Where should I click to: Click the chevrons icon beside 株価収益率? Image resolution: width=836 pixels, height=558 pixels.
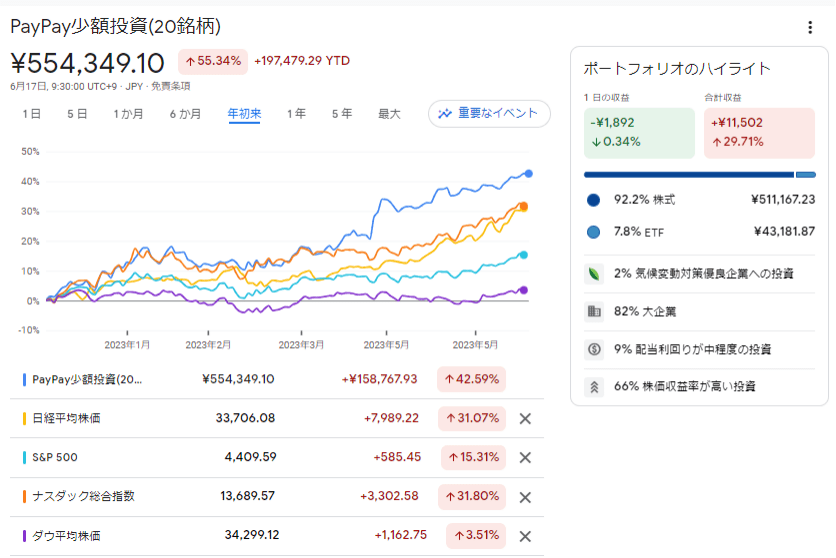[595, 386]
